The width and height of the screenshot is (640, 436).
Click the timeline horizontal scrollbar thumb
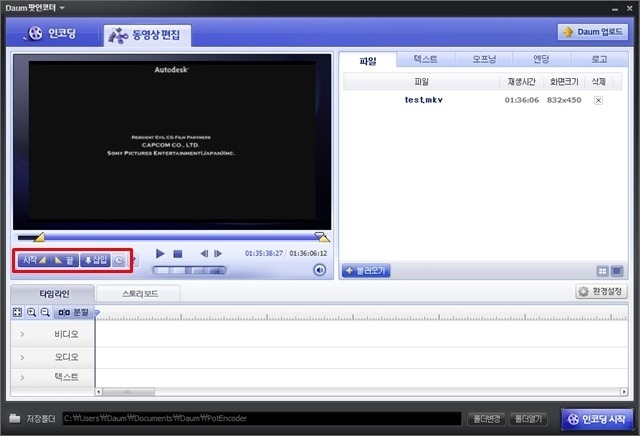coord(129,392)
